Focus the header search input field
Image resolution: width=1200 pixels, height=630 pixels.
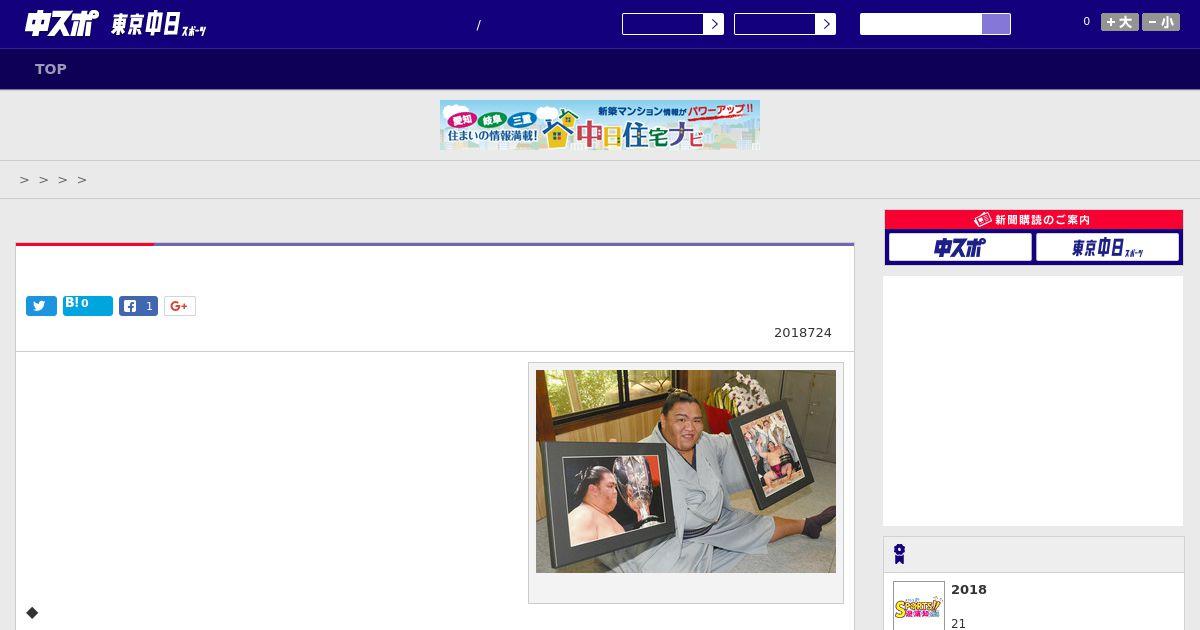[x=921, y=24]
